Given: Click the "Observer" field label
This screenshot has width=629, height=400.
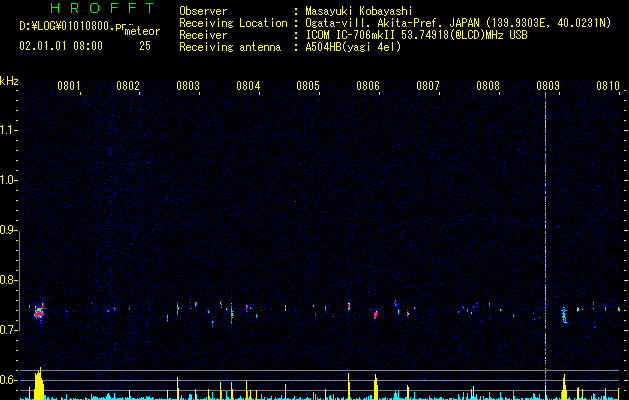Looking at the screenshot, I should (x=203, y=11).
